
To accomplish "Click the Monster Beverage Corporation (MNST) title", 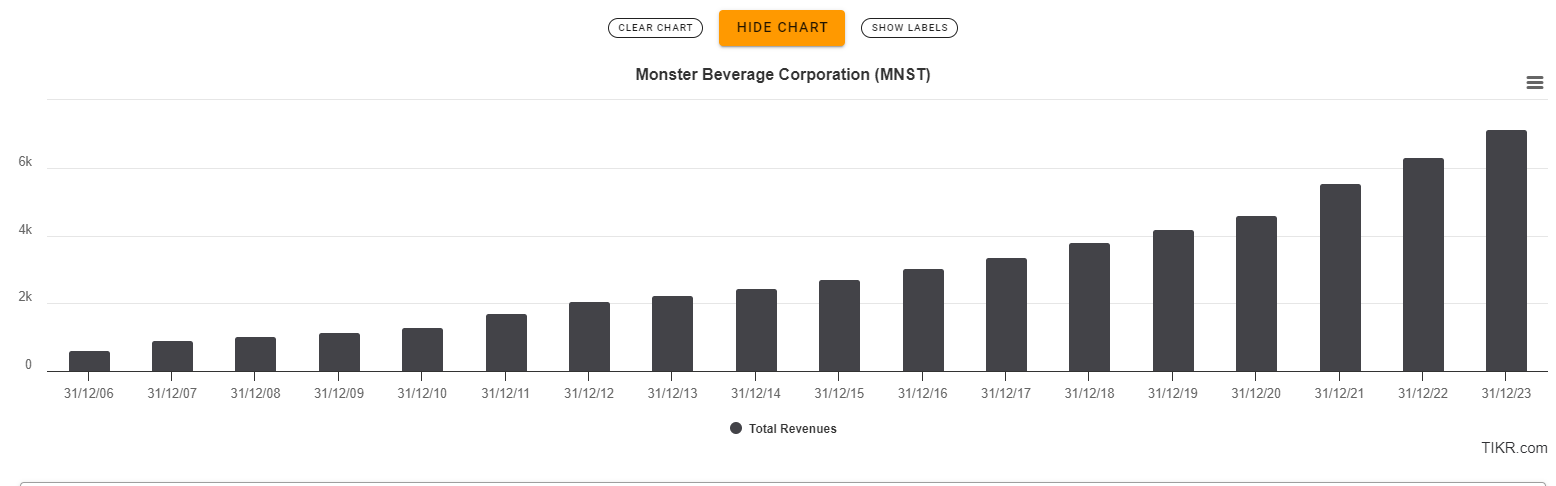I will (783, 75).
